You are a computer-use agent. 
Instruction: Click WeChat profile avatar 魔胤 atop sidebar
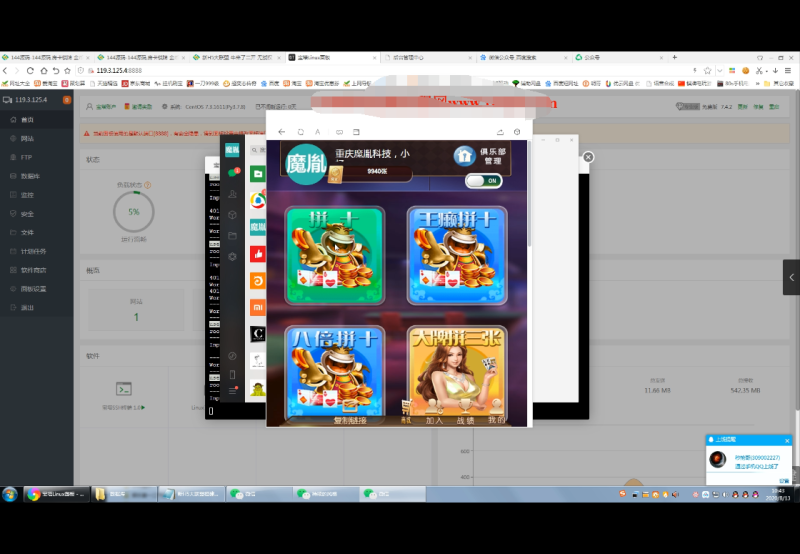point(232,149)
